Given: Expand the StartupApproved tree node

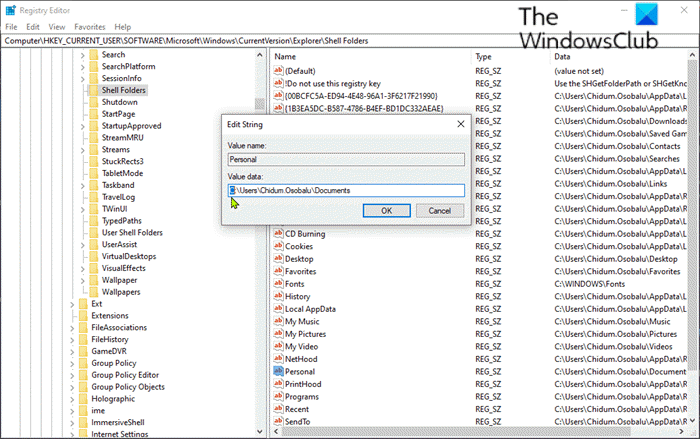Looking at the screenshot, I should coord(83,127).
